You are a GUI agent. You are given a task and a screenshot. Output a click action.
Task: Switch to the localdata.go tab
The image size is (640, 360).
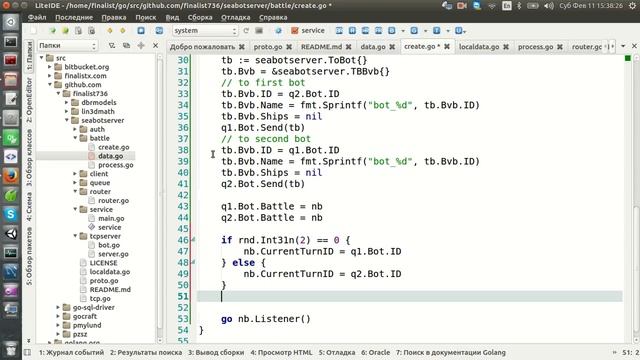[x=479, y=47]
